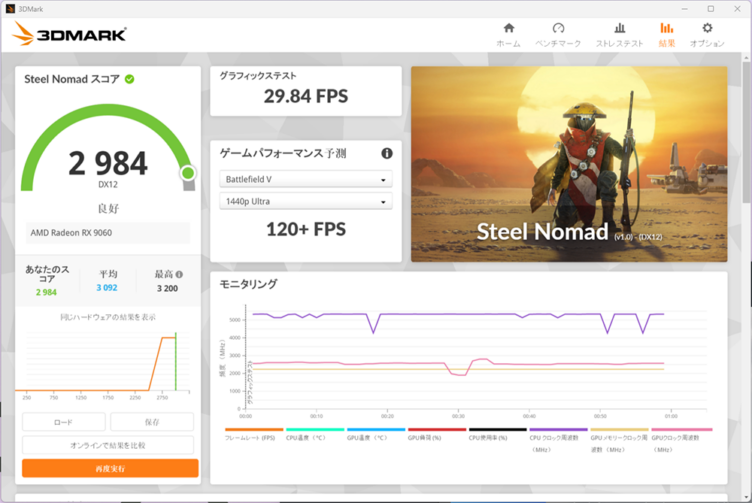Image resolution: width=752 pixels, height=503 pixels.
Task: Click the Steel Nomad スコア heading
Action: pyautogui.click(x=72, y=79)
